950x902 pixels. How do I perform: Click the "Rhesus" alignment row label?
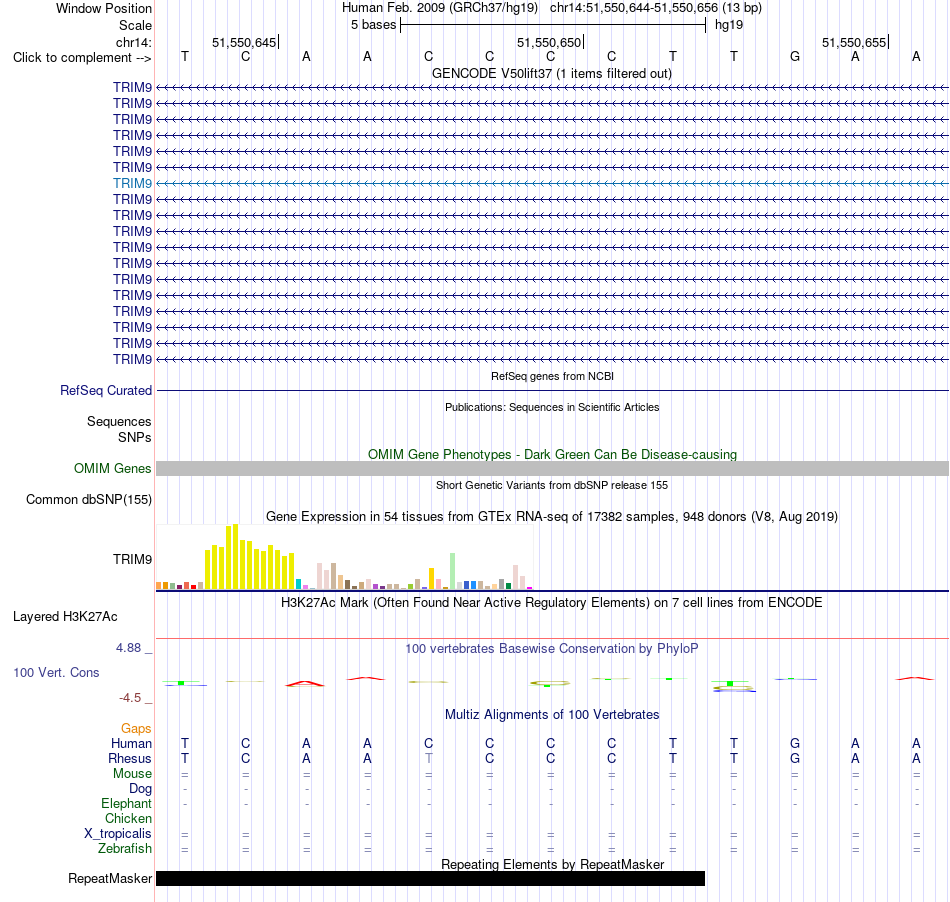[x=130, y=758]
